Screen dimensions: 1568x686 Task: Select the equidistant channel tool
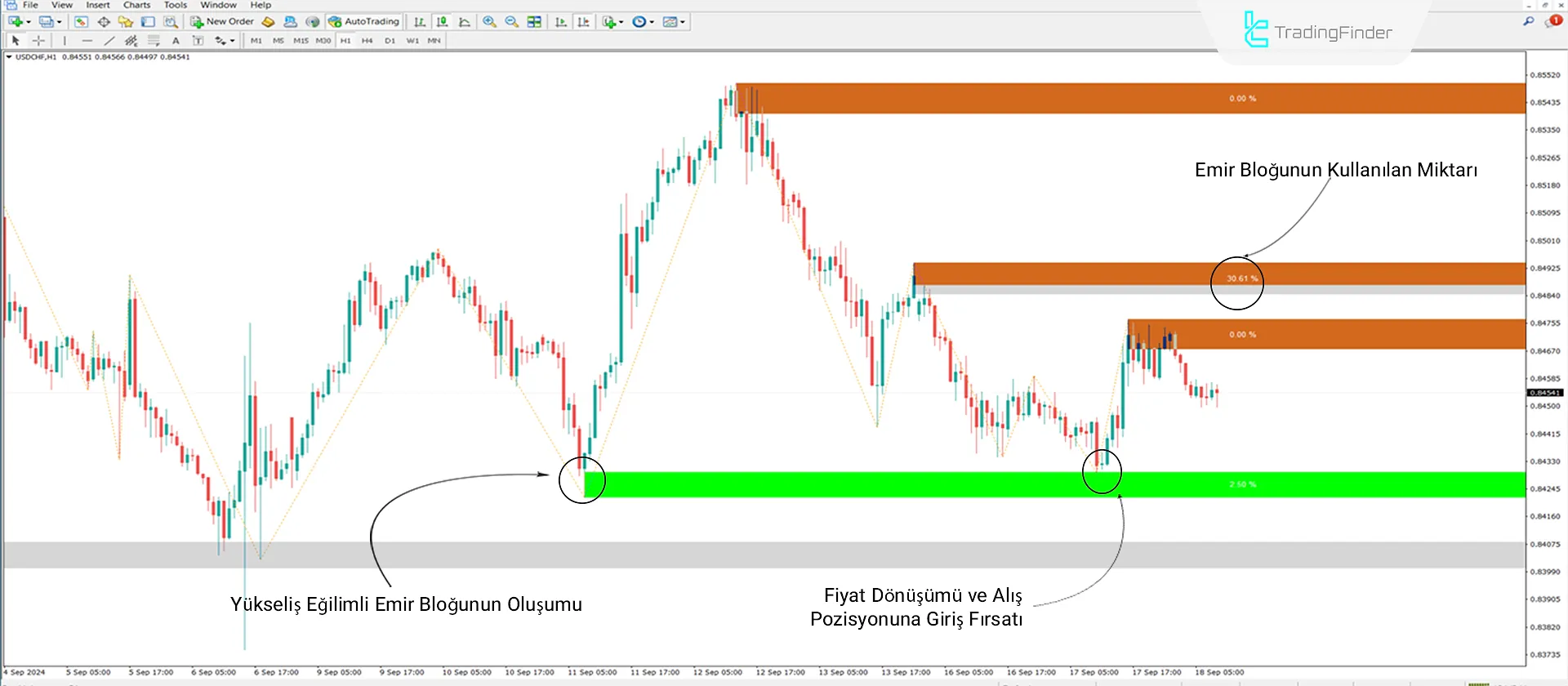click(131, 40)
